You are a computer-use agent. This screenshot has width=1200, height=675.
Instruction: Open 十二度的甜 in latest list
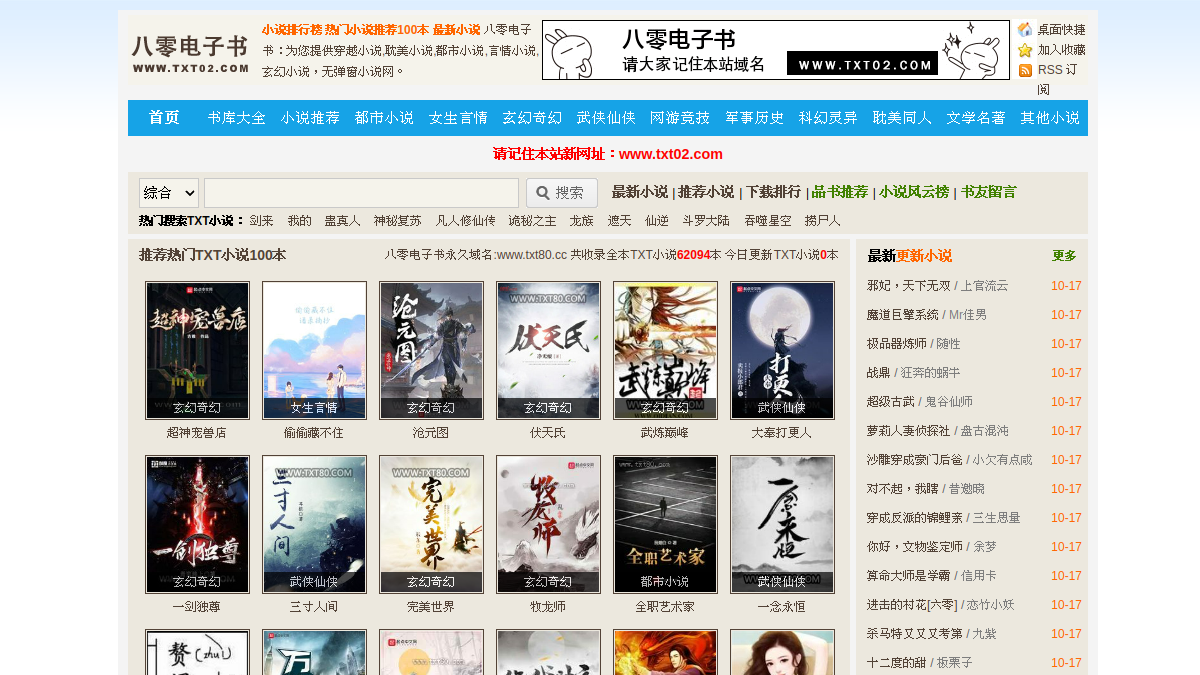click(x=897, y=663)
